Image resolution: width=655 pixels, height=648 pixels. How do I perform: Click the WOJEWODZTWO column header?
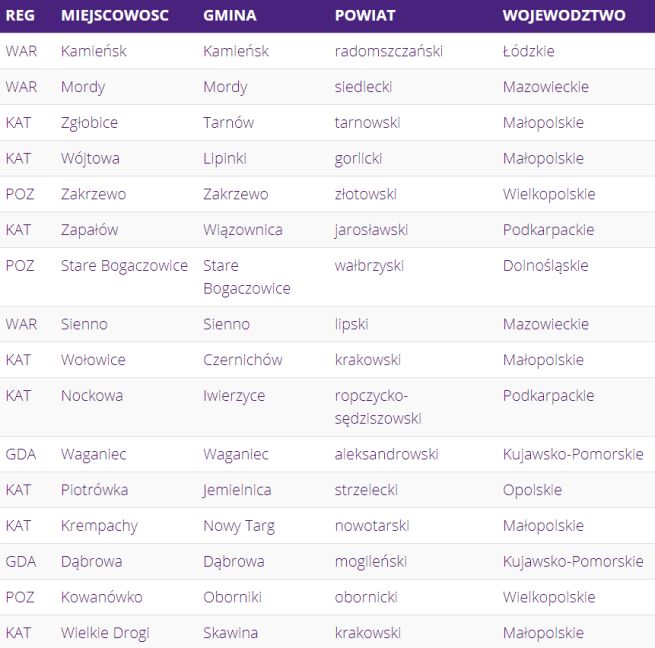[564, 16]
